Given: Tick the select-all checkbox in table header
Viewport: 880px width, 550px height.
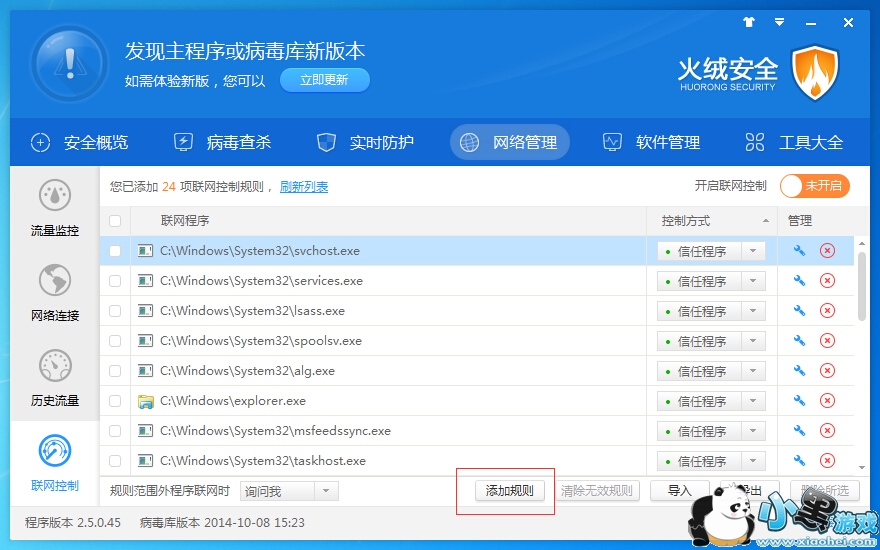Looking at the screenshot, I should click(x=115, y=221).
